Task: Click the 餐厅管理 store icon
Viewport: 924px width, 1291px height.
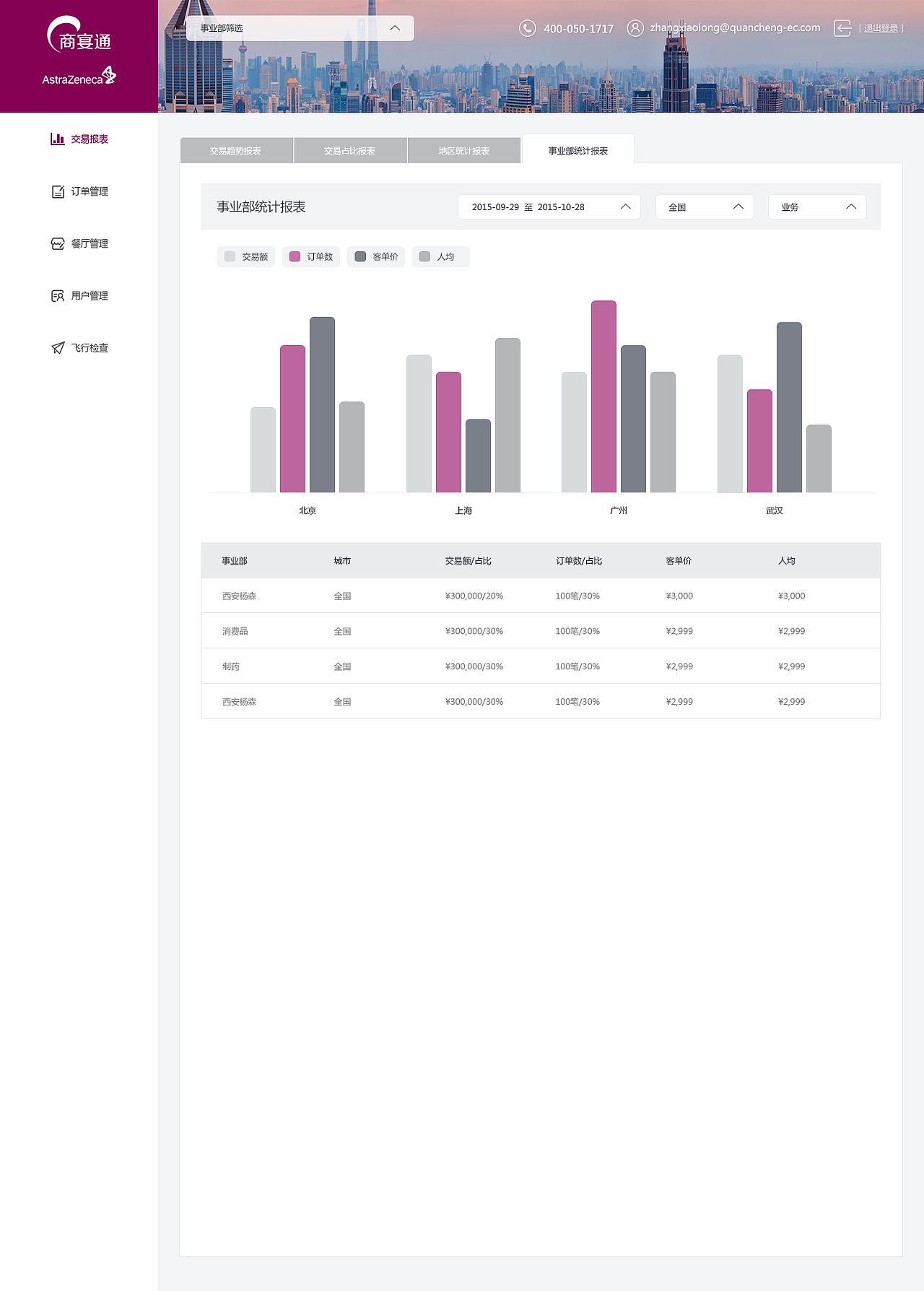Action: [x=58, y=243]
